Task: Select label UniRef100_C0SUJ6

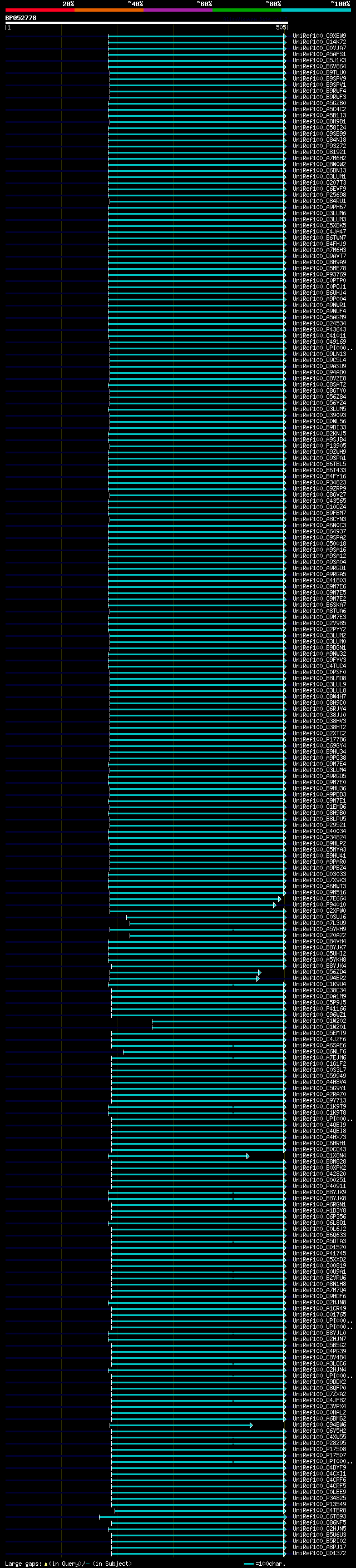Action: (319, 917)
